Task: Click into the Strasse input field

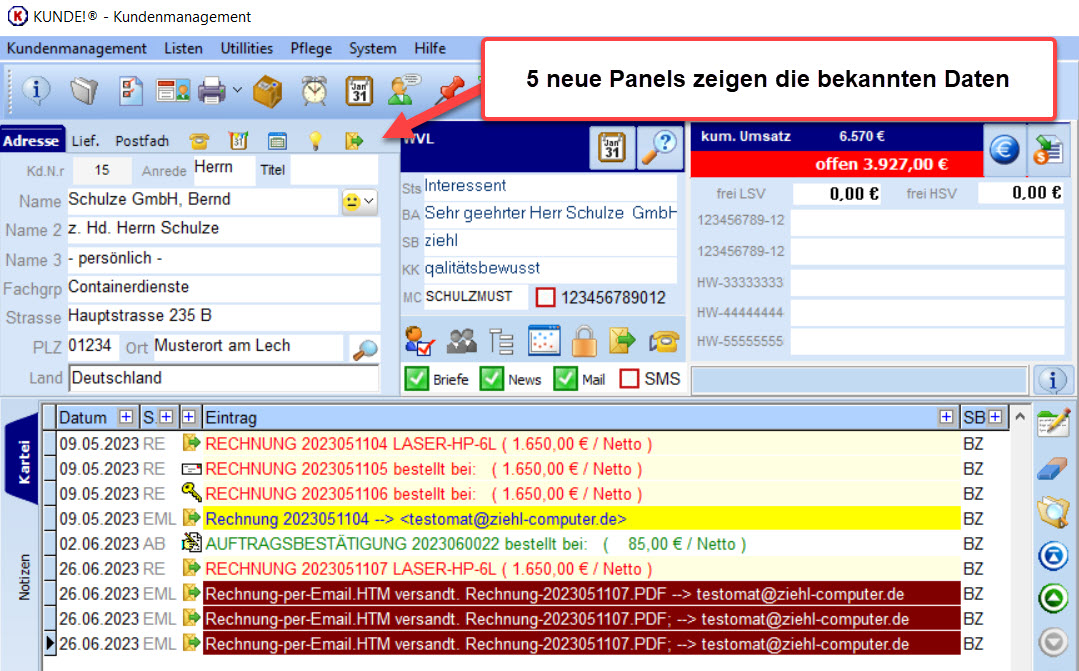Action: click(x=222, y=316)
